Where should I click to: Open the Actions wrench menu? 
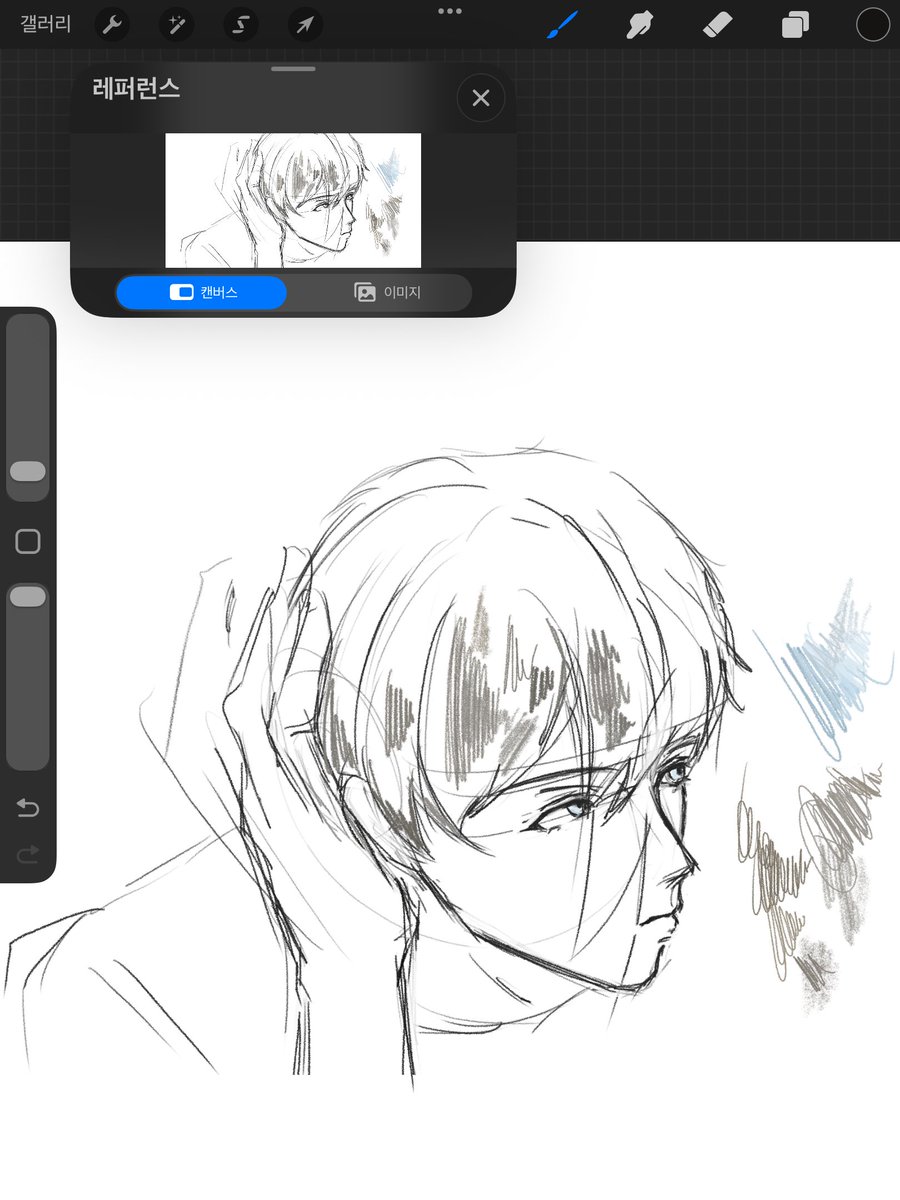pos(112,24)
